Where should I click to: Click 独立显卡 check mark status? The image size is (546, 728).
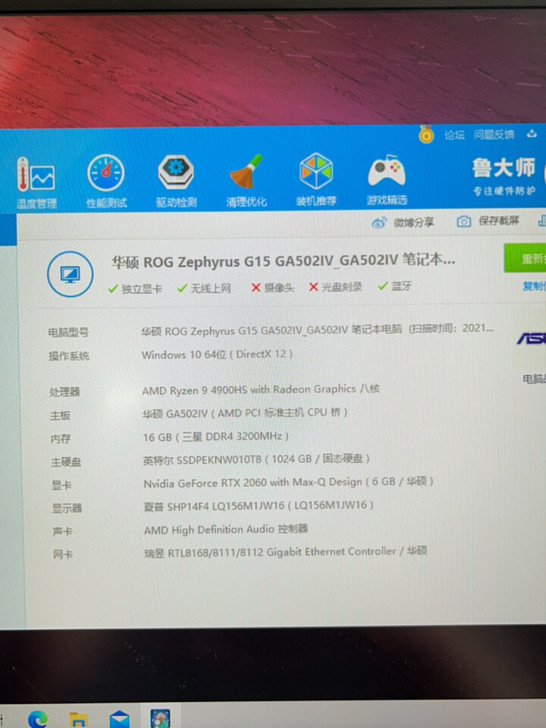[x=135, y=289]
